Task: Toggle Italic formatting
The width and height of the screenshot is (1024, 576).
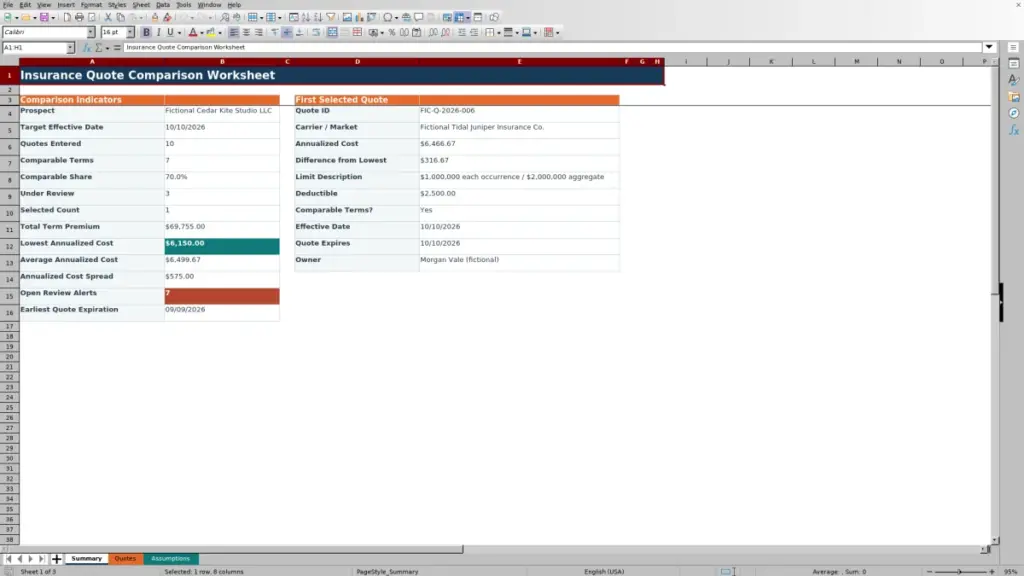Action: [x=159, y=32]
